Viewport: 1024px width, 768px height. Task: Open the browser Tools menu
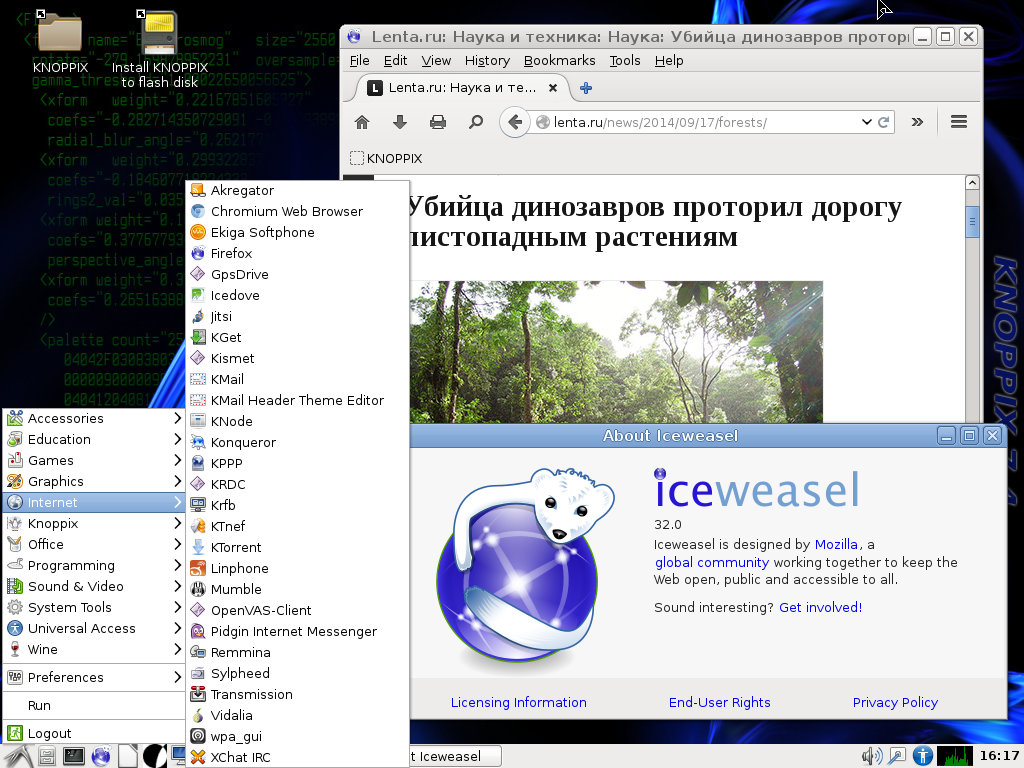tap(625, 61)
